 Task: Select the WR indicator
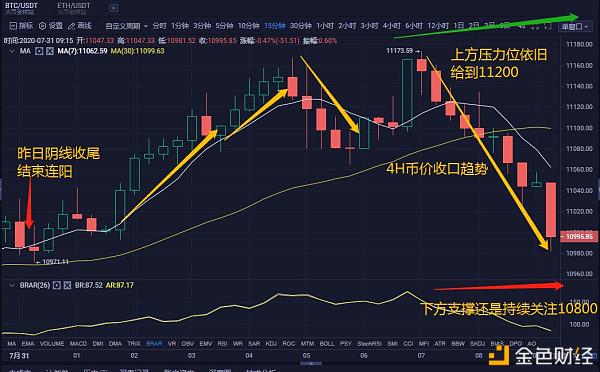point(238,344)
